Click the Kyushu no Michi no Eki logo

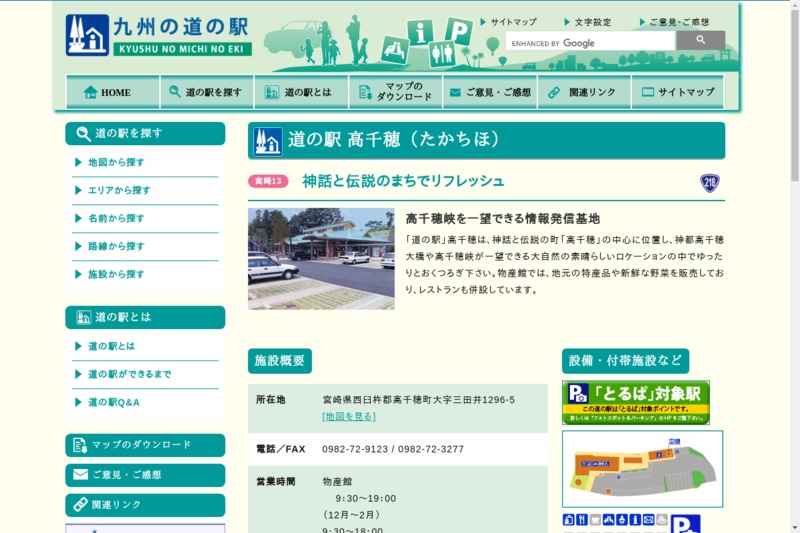tap(158, 35)
